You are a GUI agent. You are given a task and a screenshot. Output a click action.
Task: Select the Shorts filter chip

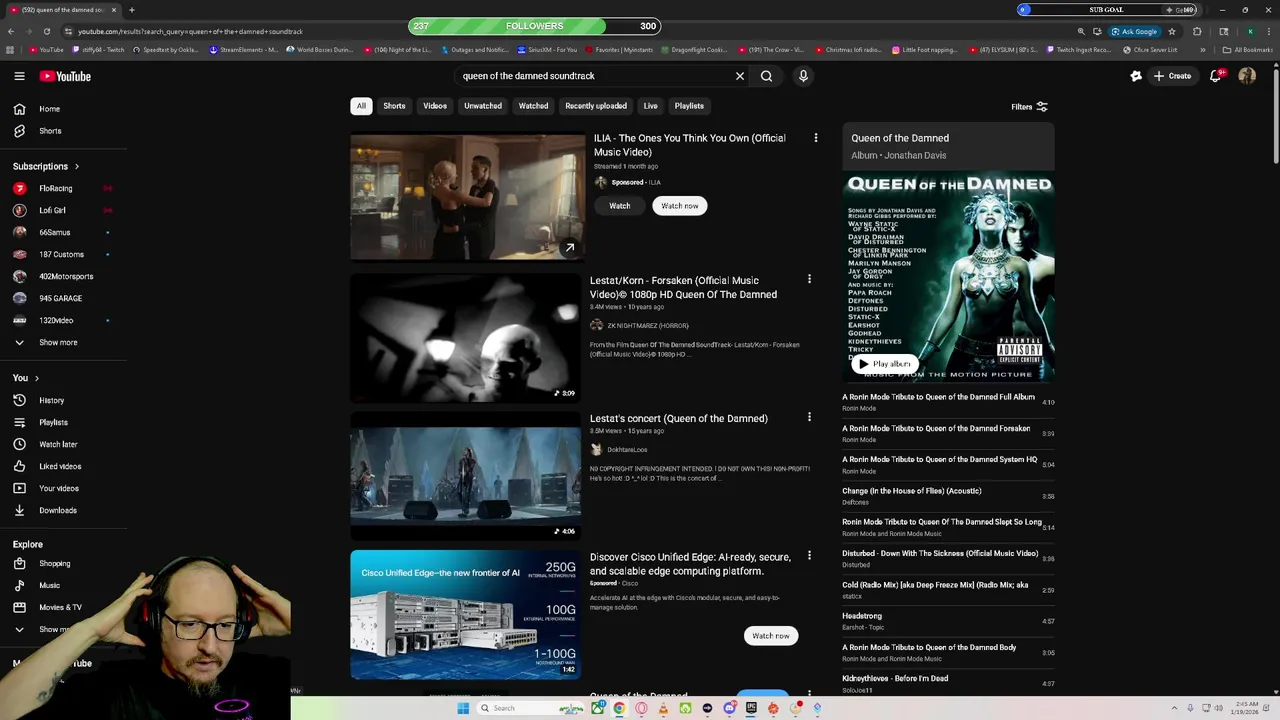394,106
